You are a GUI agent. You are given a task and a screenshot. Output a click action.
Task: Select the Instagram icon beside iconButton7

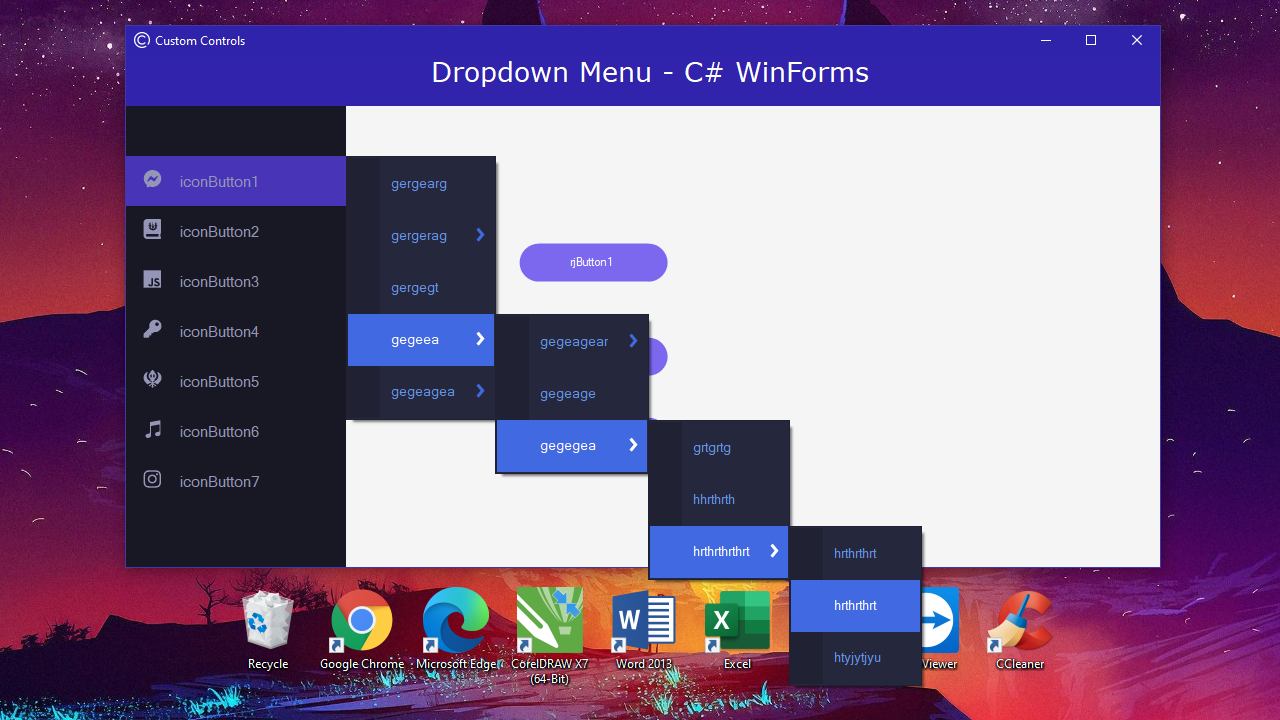click(152, 481)
